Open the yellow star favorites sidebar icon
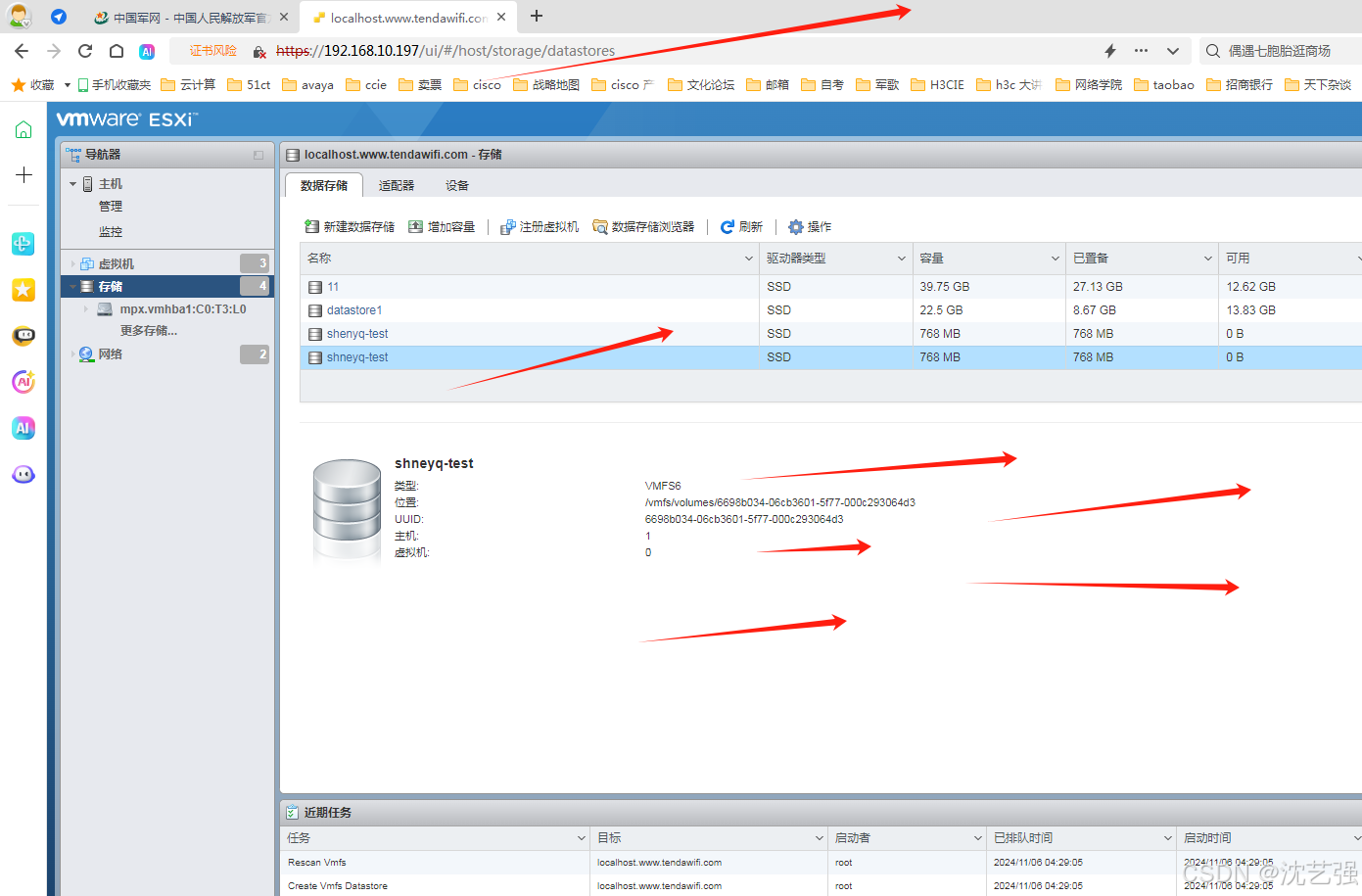 click(23, 290)
